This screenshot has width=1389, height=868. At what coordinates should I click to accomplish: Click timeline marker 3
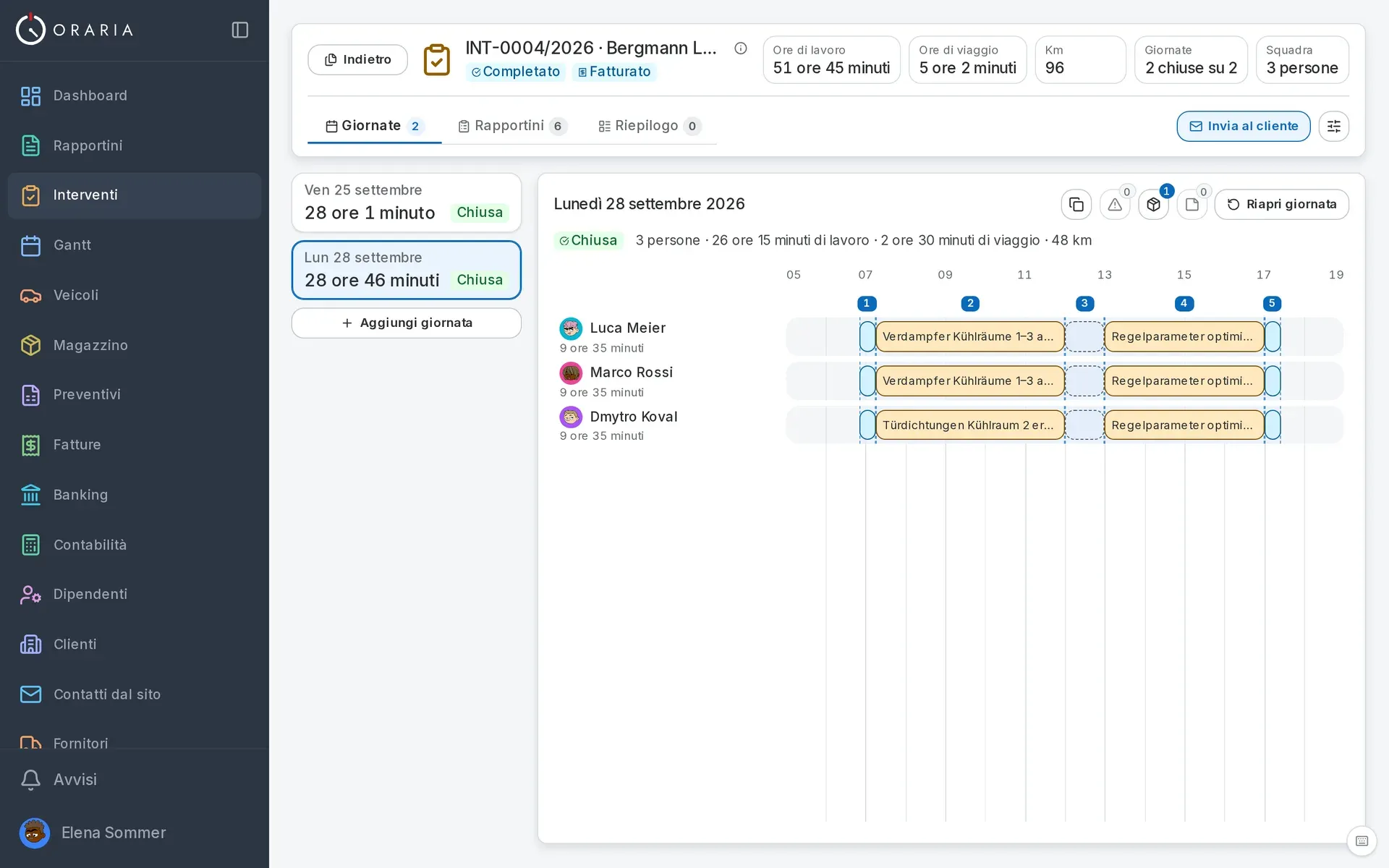[1084, 303]
